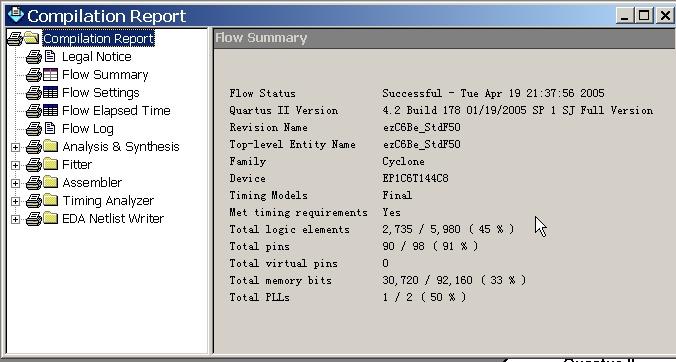Click table icon next to Flow Elapsed Time

(50, 111)
